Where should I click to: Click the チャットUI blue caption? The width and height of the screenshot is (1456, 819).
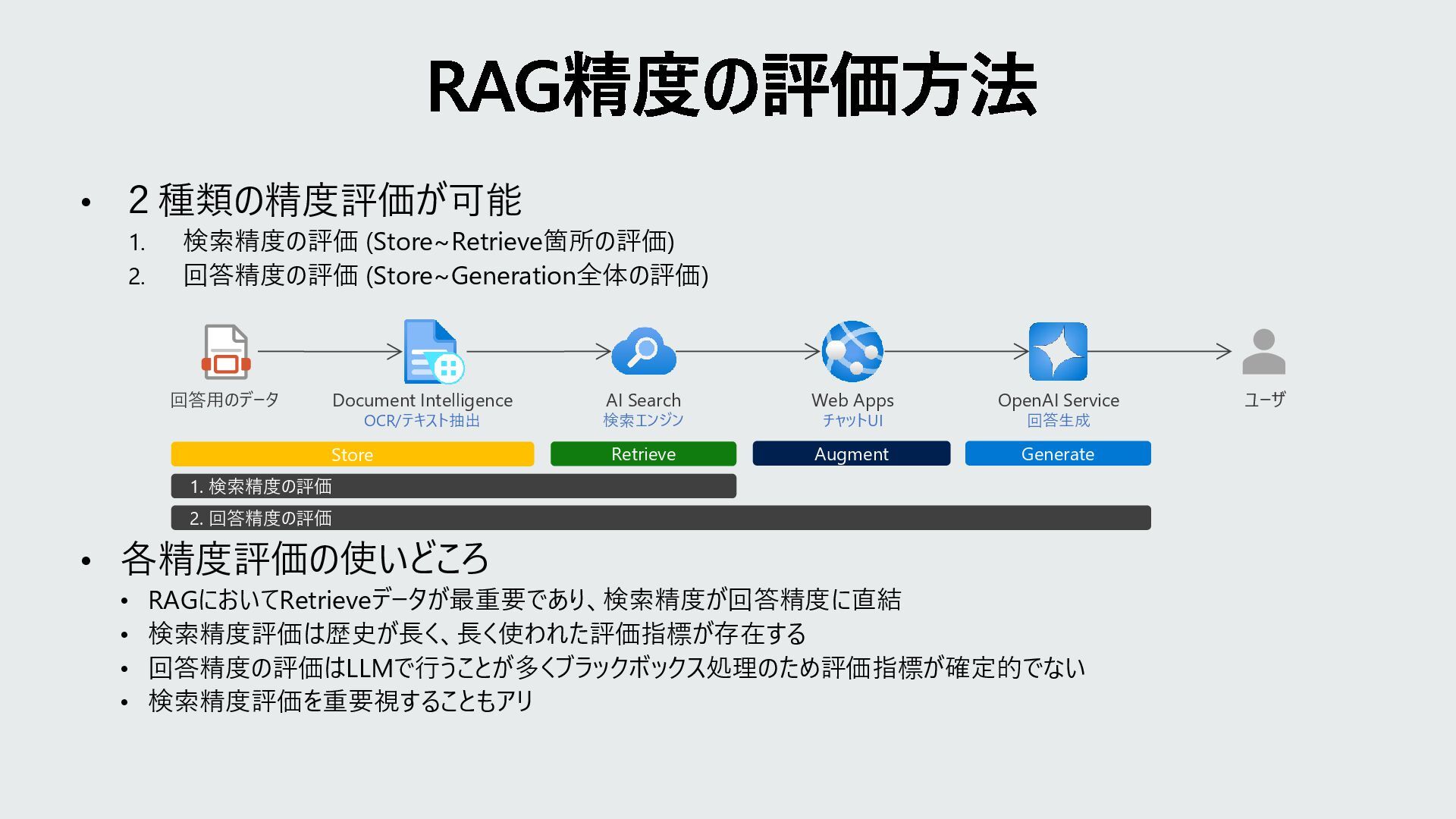(852, 420)
